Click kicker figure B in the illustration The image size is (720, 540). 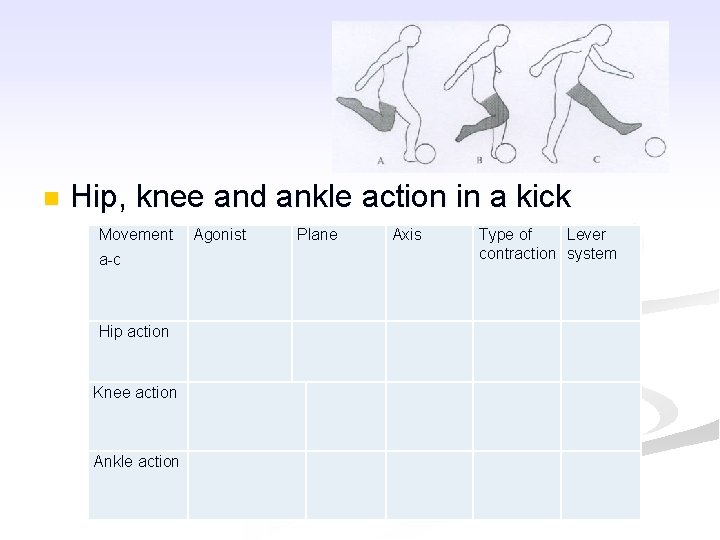click(485, 95)
